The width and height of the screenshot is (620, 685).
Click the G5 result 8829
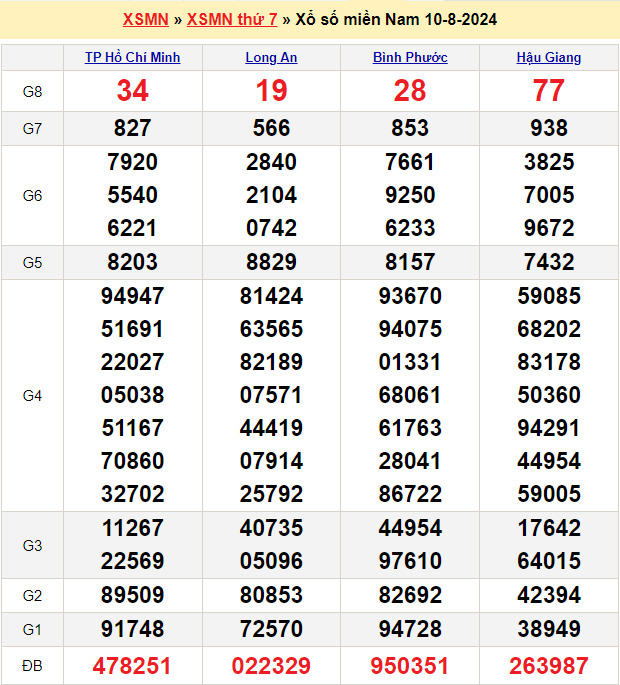[x=271, y=262]
